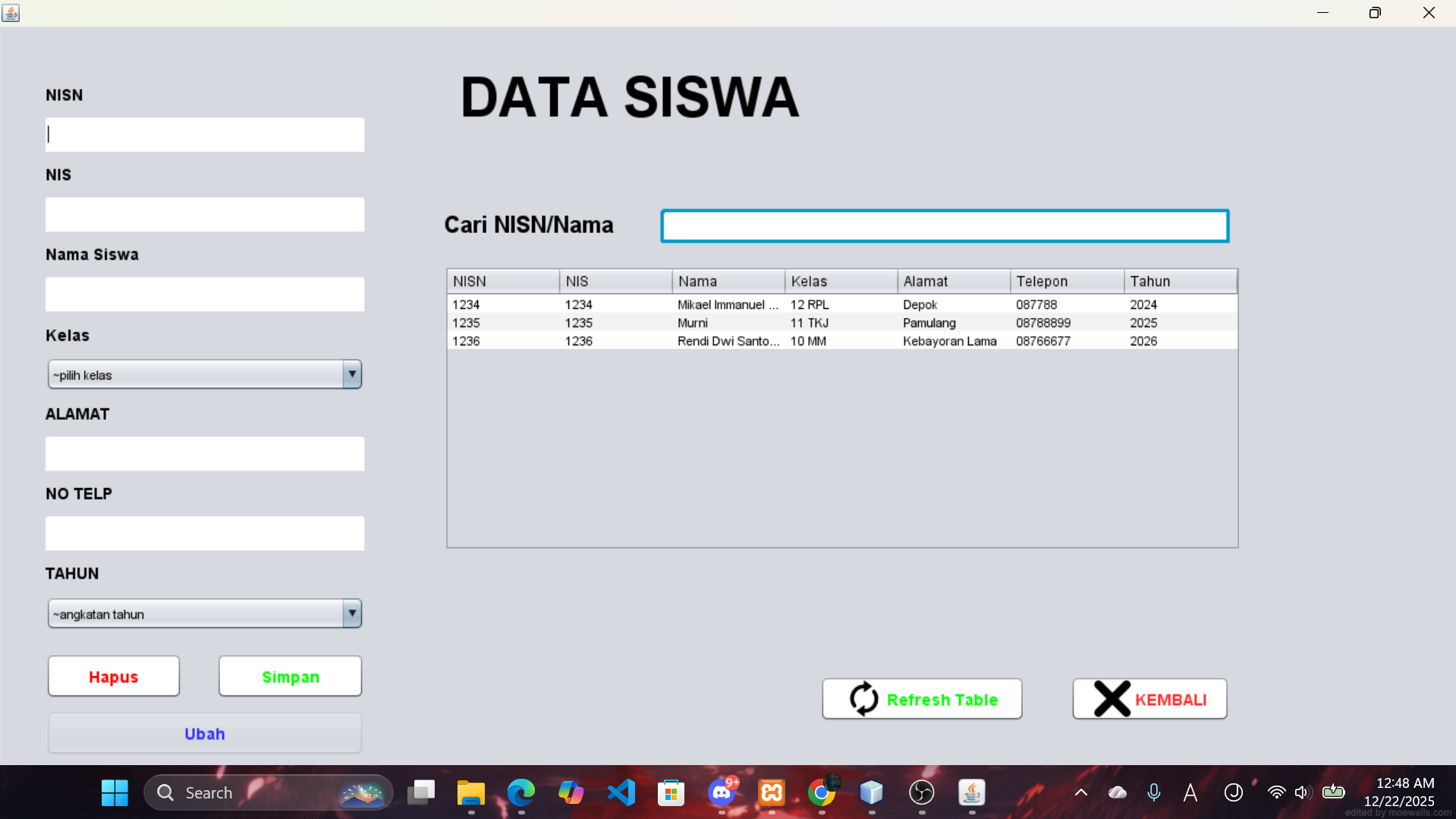Select the table row for Murni
Viewport: 1456px width, 819px height.
(x=842, y=323)
